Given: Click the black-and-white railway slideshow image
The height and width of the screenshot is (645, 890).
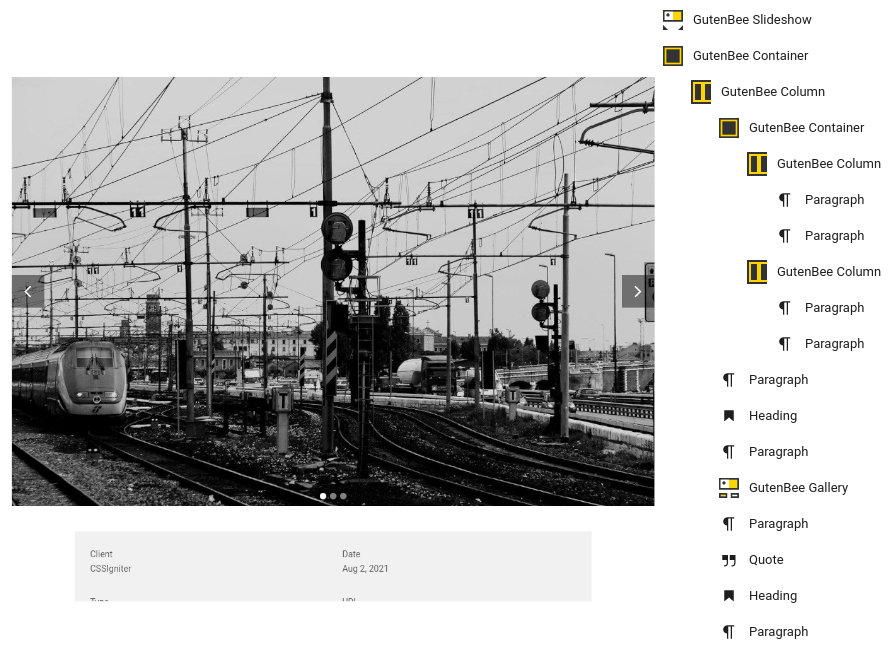Looking at the screenshot, I should coord(333,291).
